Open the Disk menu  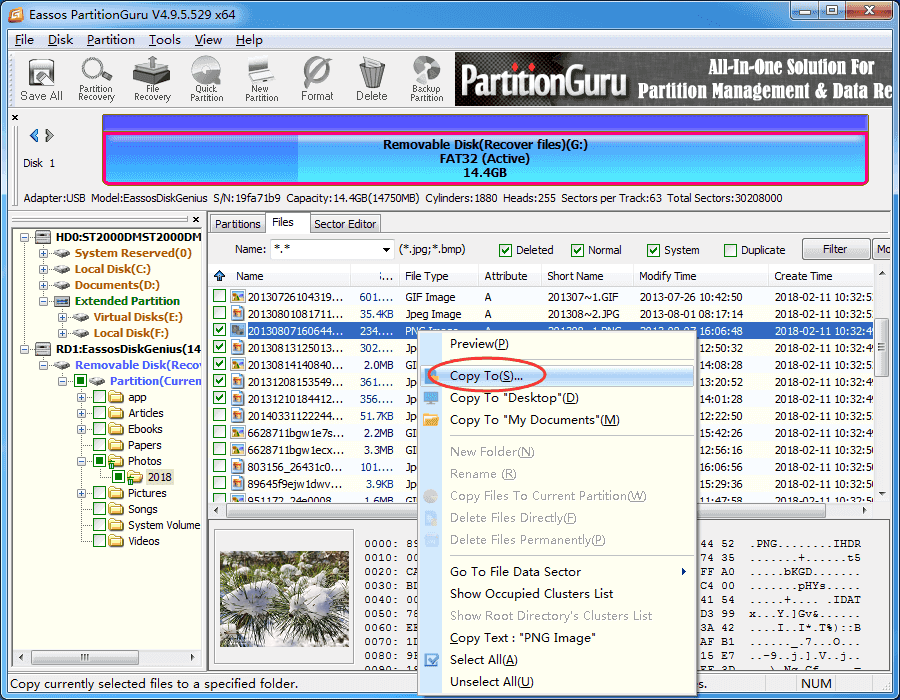tap(60, 40)
